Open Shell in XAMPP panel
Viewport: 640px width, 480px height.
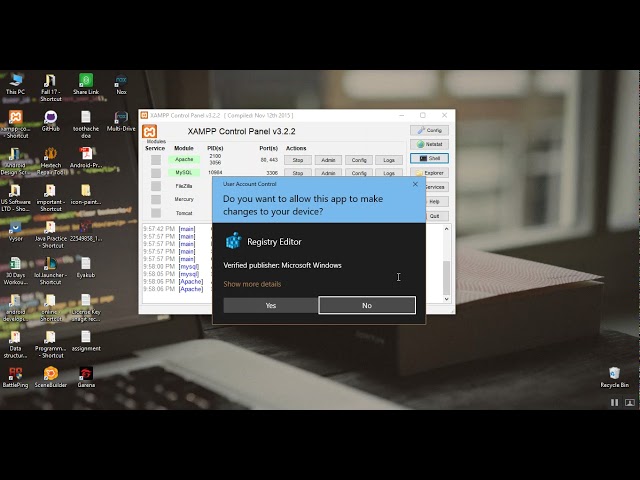coord(429,158)
